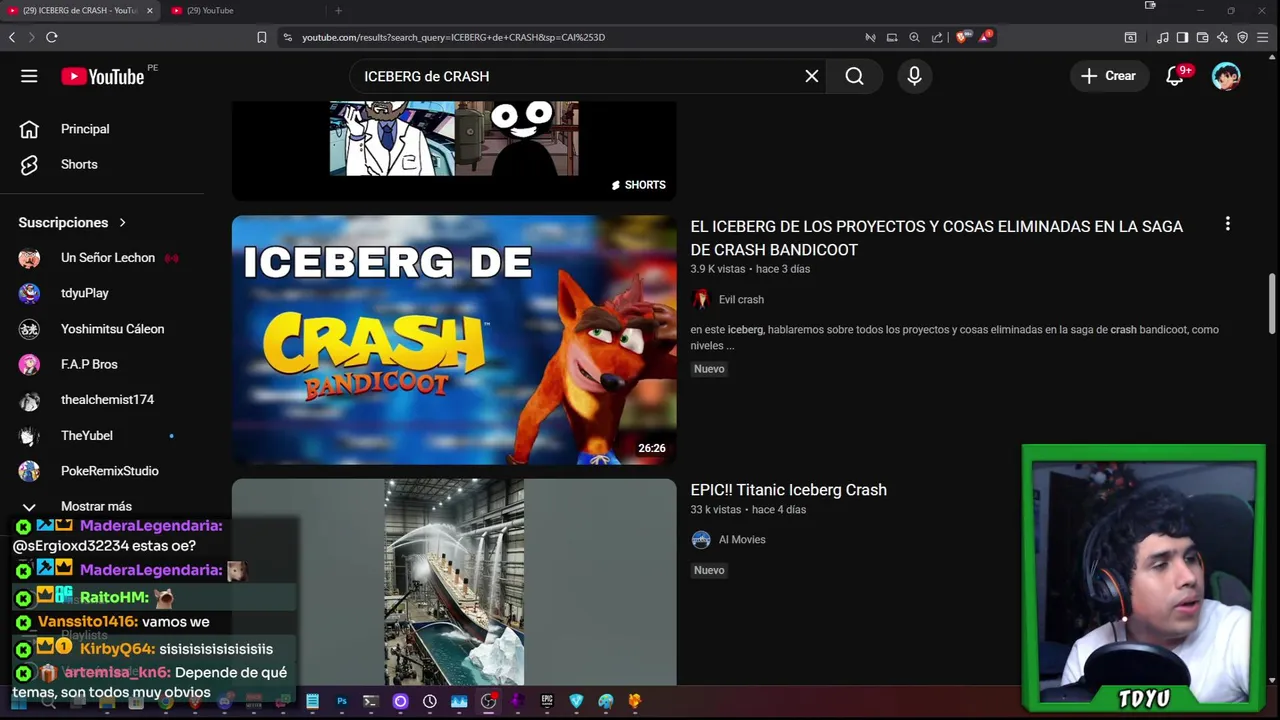Click the magnifier search button
The height and width of the screenshot is (720, 1280).
tap(854, 76)
